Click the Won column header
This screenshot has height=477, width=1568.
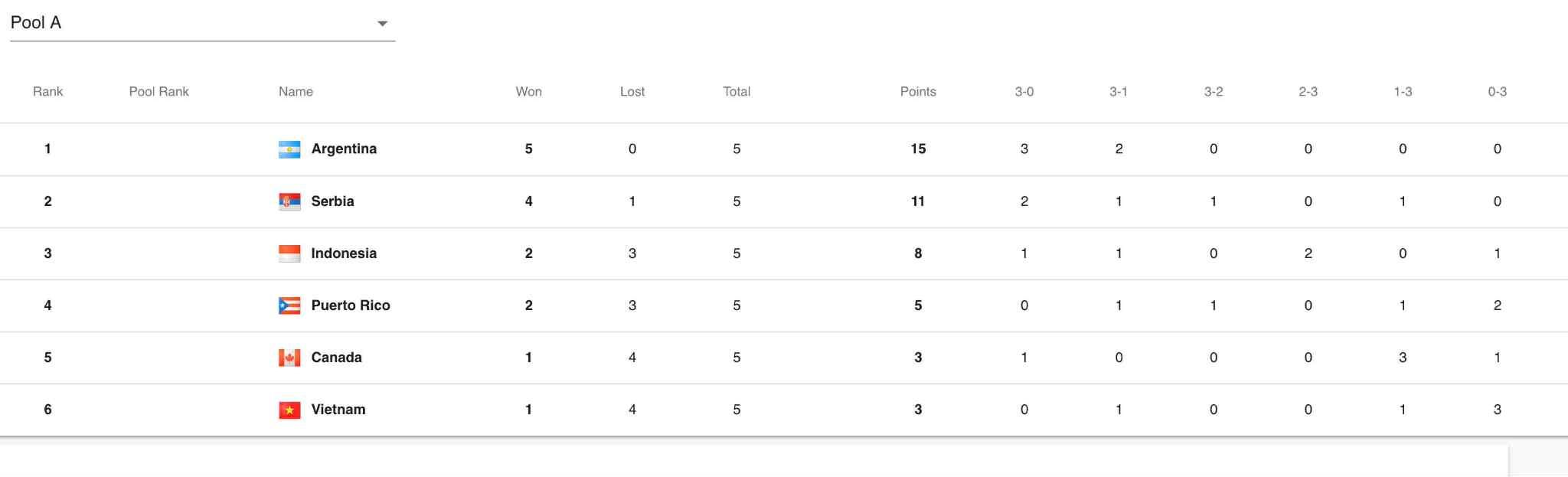tap(528, 92)
